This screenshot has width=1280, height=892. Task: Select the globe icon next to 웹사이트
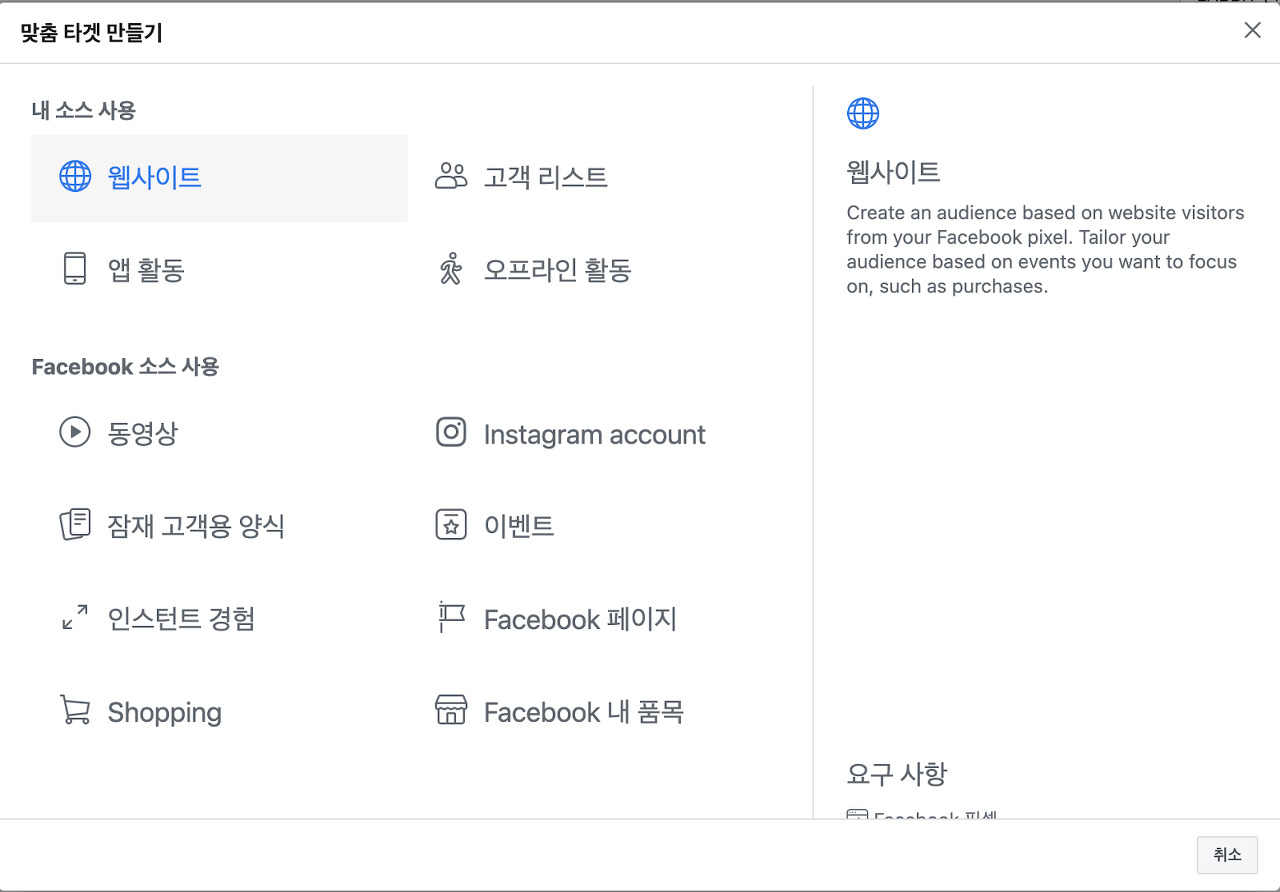pos(75,177)
